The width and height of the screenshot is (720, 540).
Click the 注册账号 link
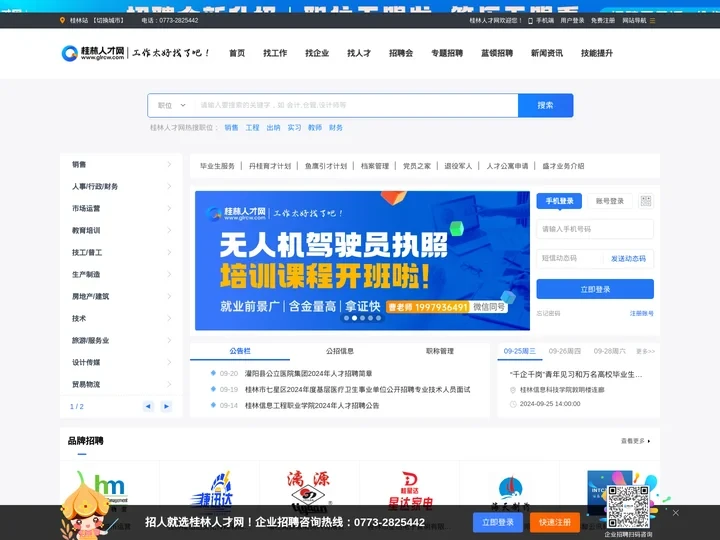tap(641, 314)
